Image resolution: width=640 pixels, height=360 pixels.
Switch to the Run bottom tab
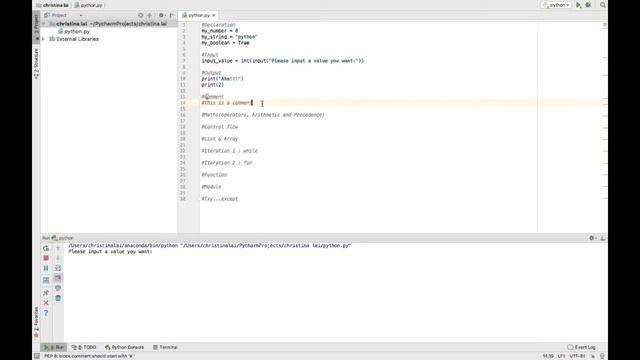tap(54, 347)
